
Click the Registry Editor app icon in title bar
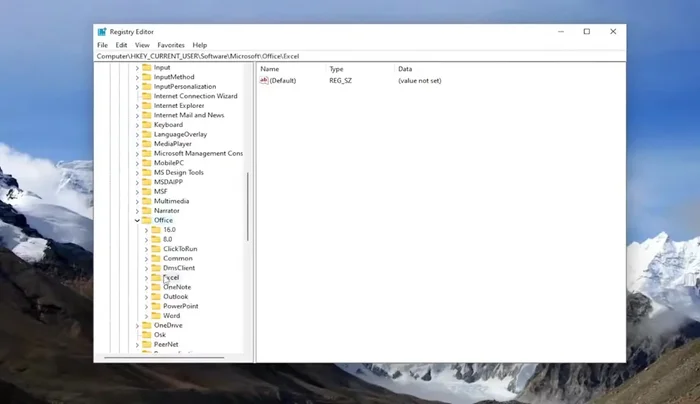pyautogui.click(x=102, y=32)
